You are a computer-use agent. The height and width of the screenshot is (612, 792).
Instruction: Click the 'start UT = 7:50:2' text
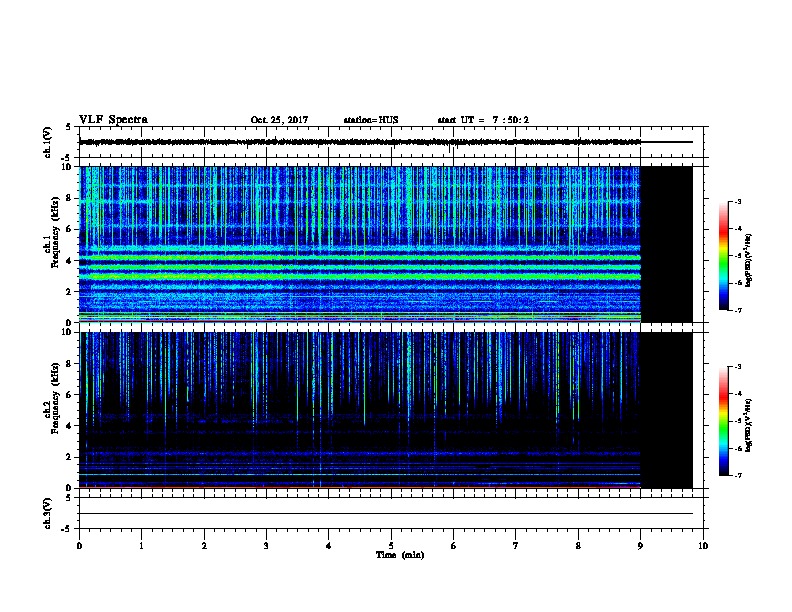[x=483, y=120]
